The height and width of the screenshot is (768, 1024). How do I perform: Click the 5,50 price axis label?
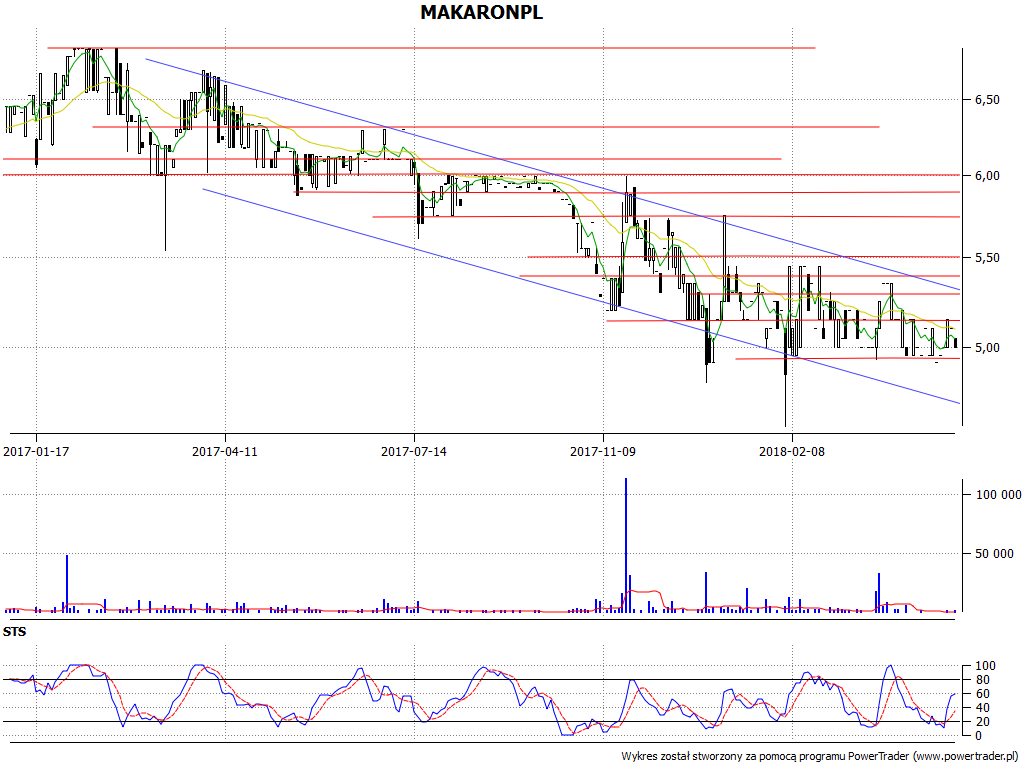pyautogui.click(x=987, y=258)
